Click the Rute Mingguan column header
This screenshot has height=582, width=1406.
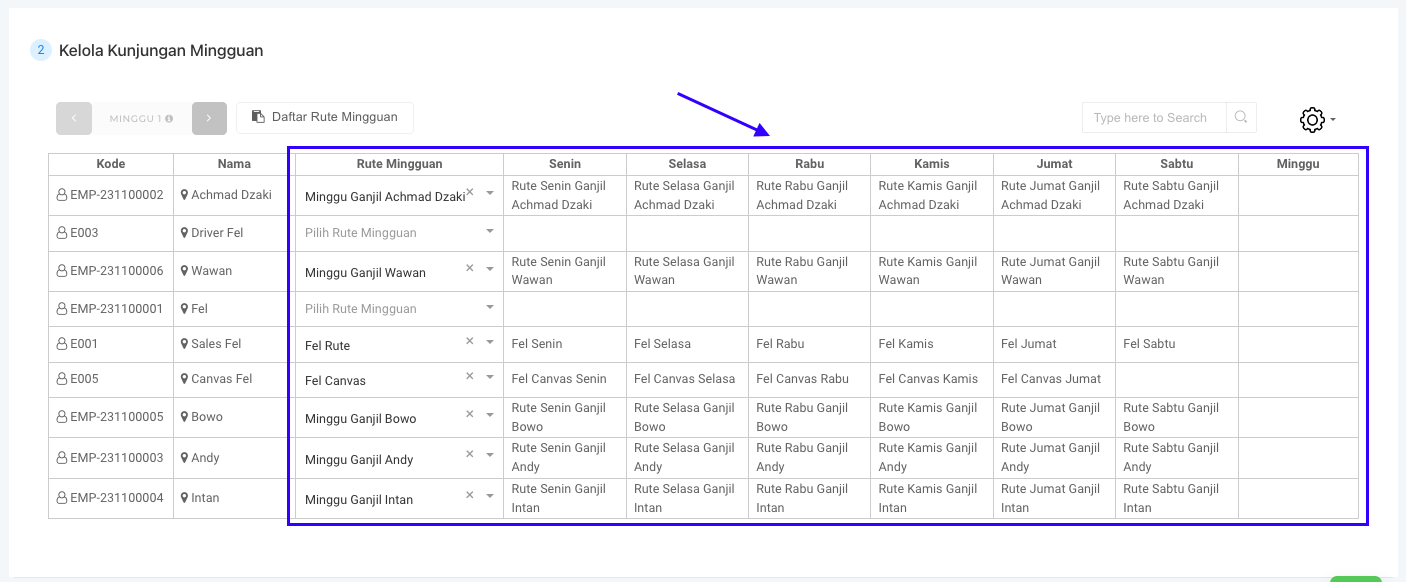[x=399, y=164]
